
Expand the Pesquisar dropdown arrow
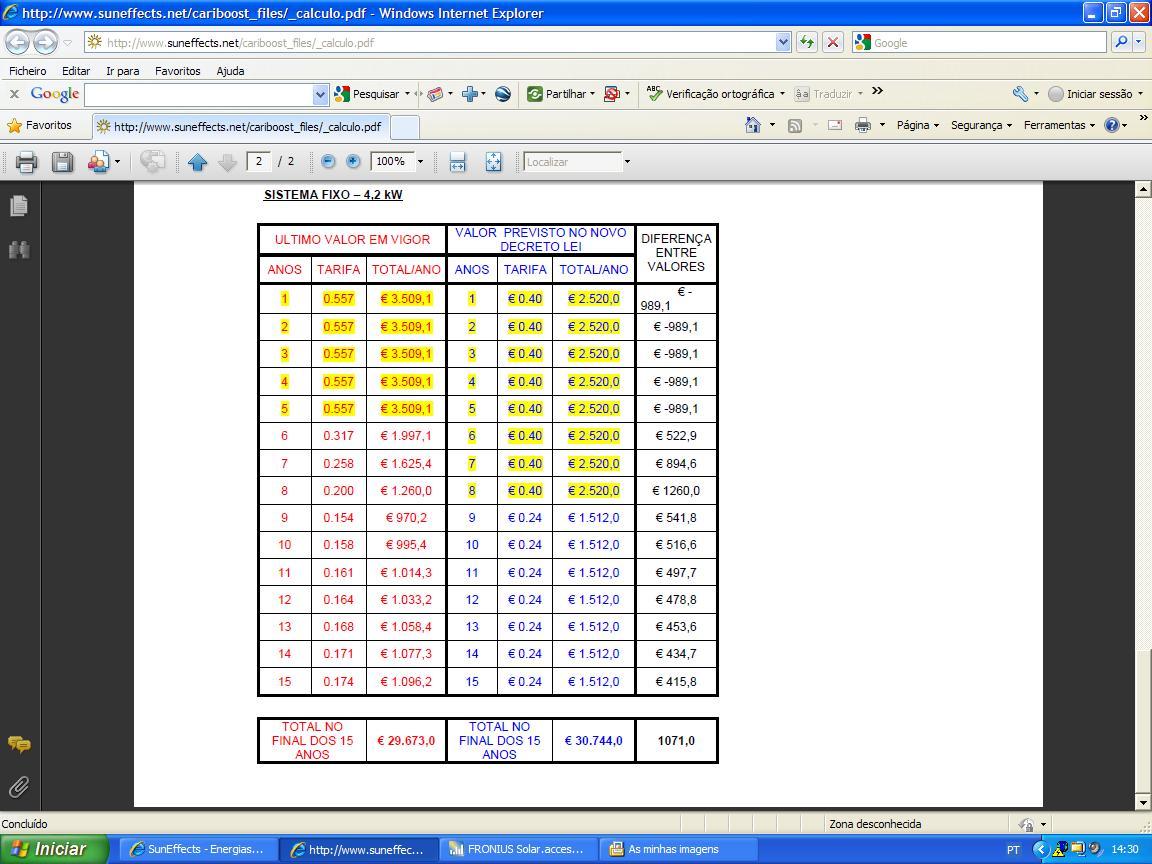click(x=407, y=94)
